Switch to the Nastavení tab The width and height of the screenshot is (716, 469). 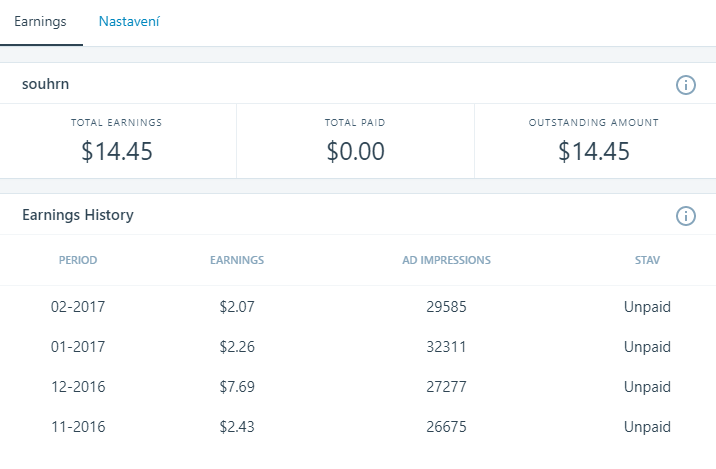[129, 21]
